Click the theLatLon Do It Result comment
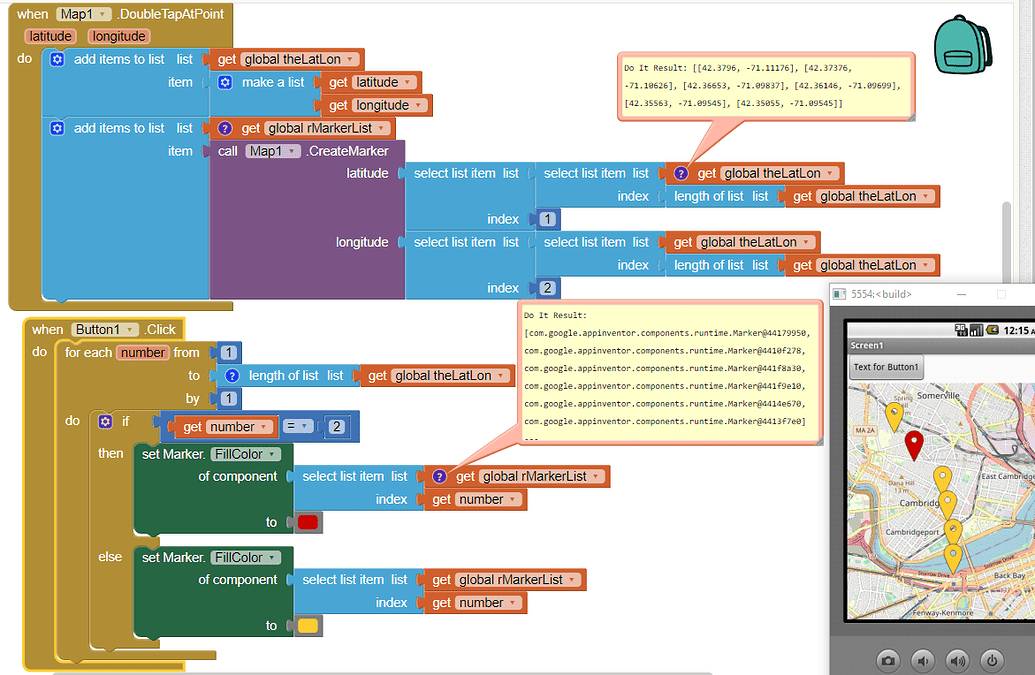The height and width of the screenshot is (675, 1035). click(x=766, y=86)
